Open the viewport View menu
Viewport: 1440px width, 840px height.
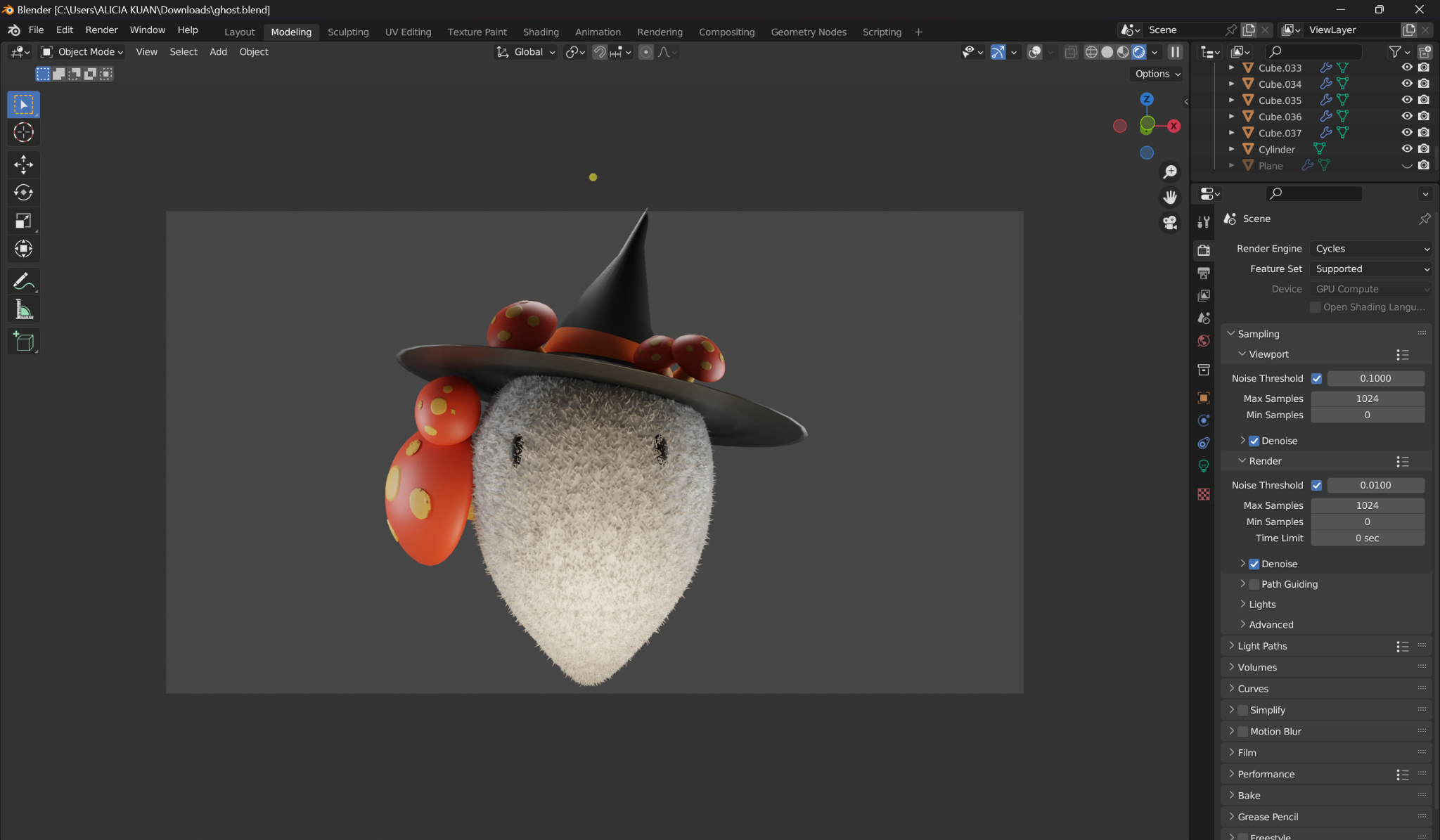point(146,52)
